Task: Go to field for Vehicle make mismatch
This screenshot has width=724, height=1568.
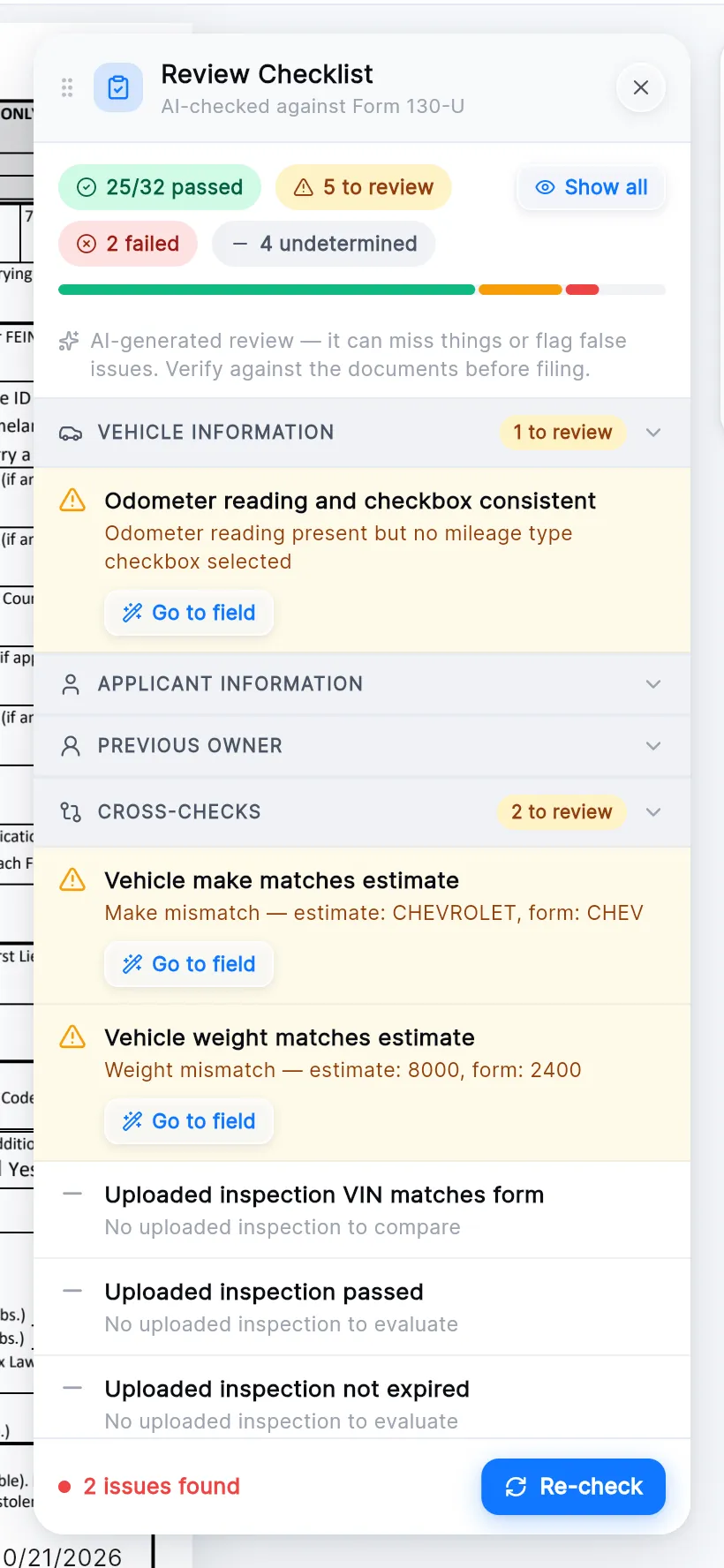Action: click(189, 964)
